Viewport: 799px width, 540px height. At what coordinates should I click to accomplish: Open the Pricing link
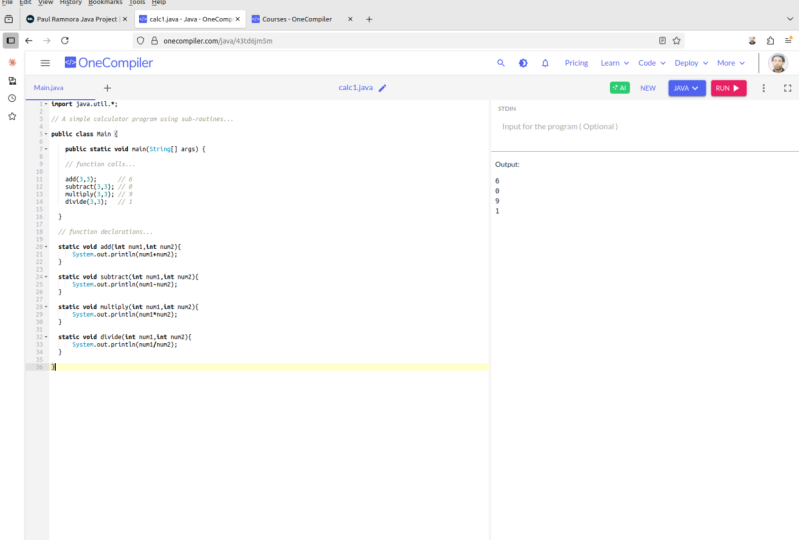coord(576,63)
